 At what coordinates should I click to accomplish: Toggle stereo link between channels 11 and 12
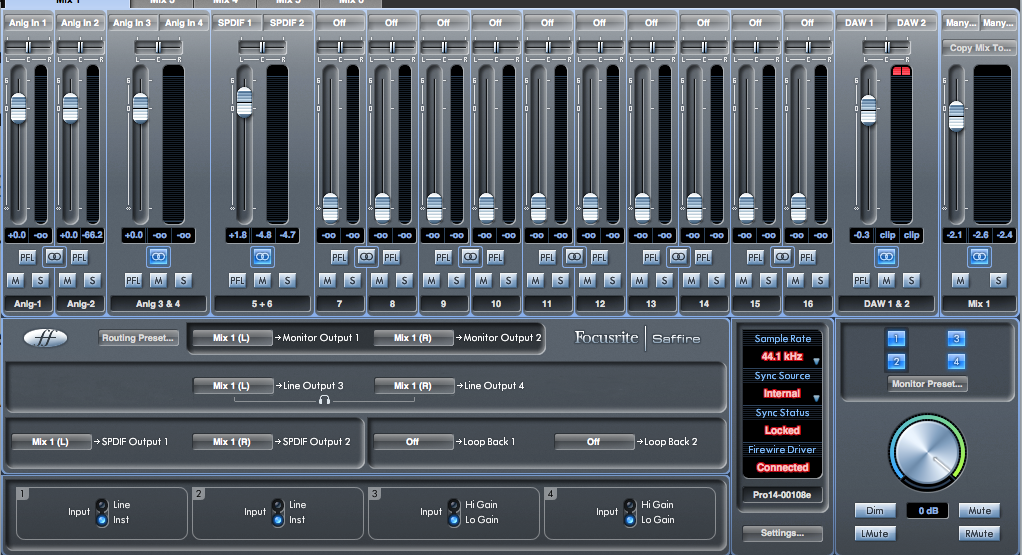click(574, 257)
